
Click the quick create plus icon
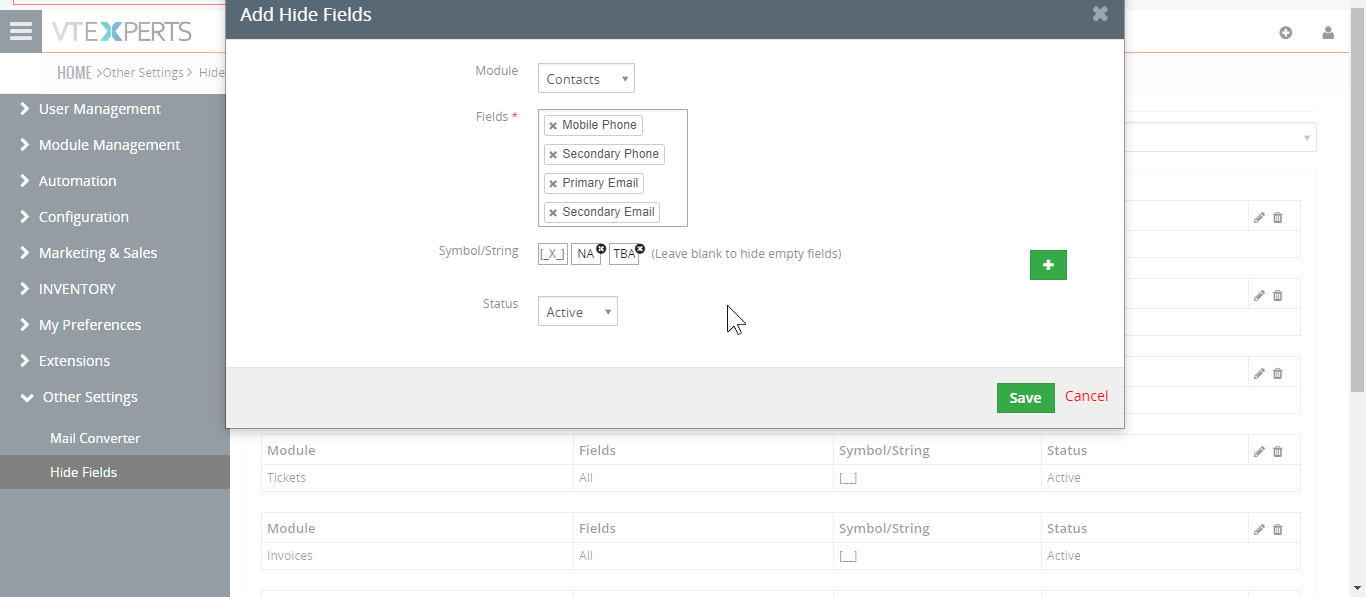(x=1286, y=32)
